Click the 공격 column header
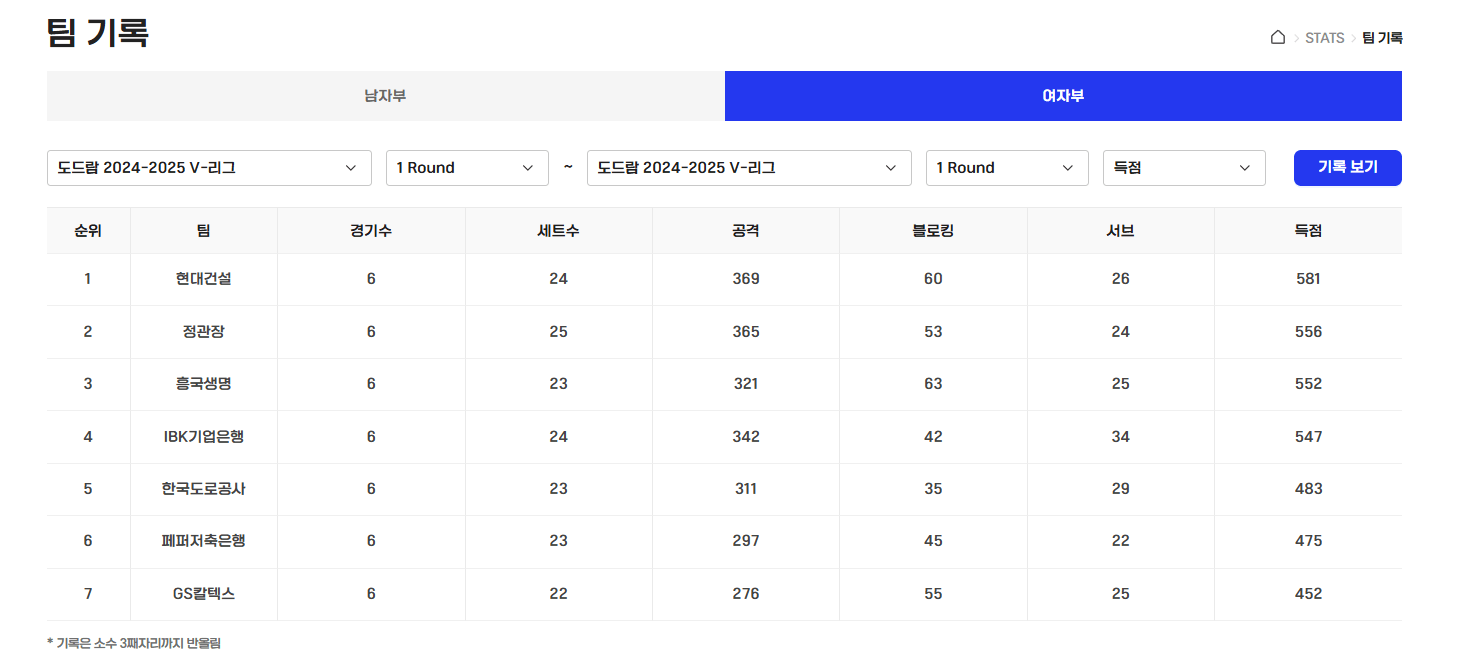1463x659 pixels. [x=746, y=231]
